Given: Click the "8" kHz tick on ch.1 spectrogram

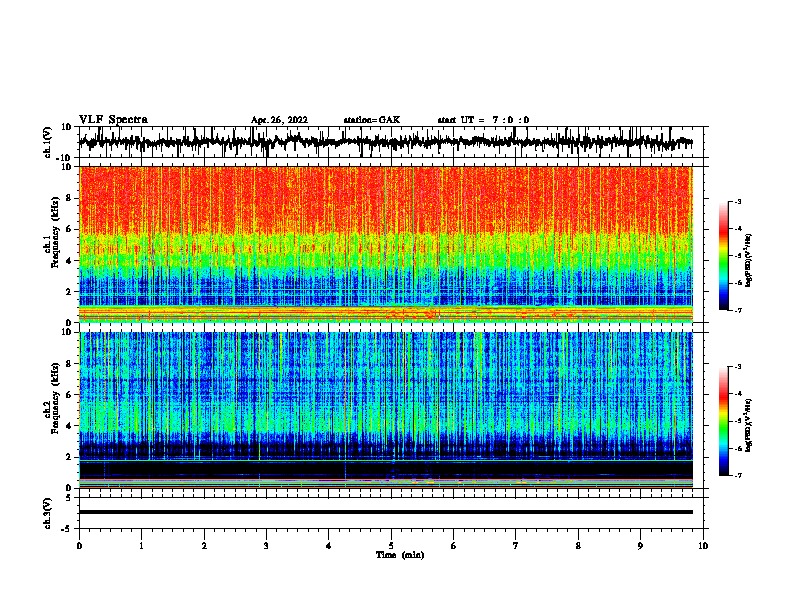Looking at the screenshot, I should 69,198.
